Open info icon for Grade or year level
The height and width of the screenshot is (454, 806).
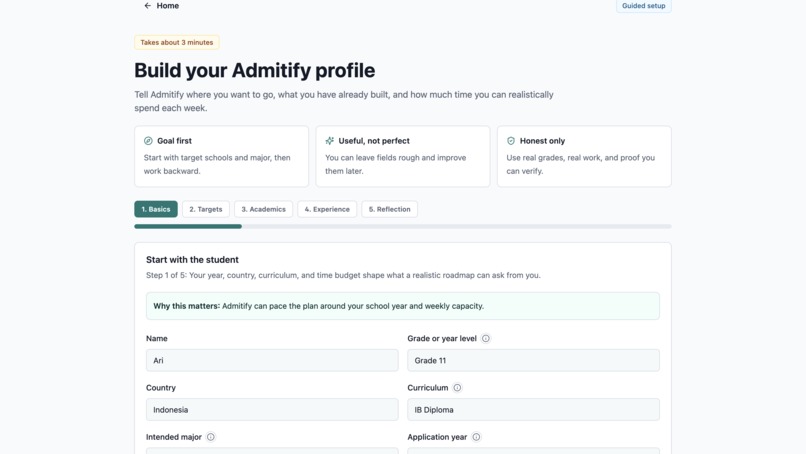coord(486,338)
